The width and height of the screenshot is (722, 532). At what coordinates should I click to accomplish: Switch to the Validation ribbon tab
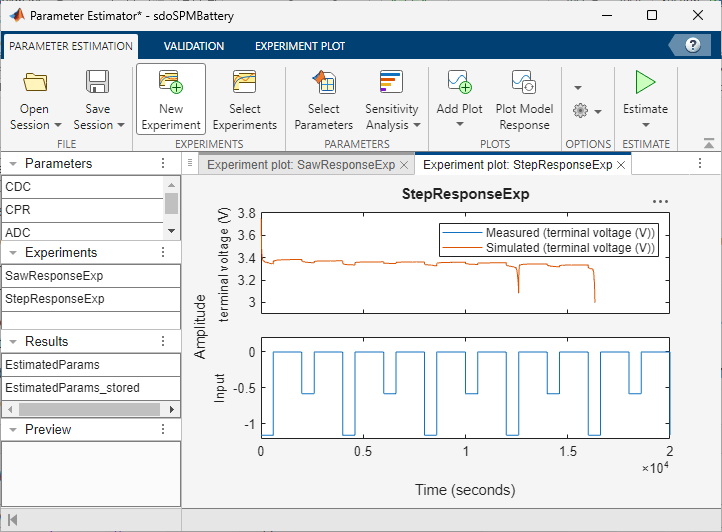coord(193,46)
